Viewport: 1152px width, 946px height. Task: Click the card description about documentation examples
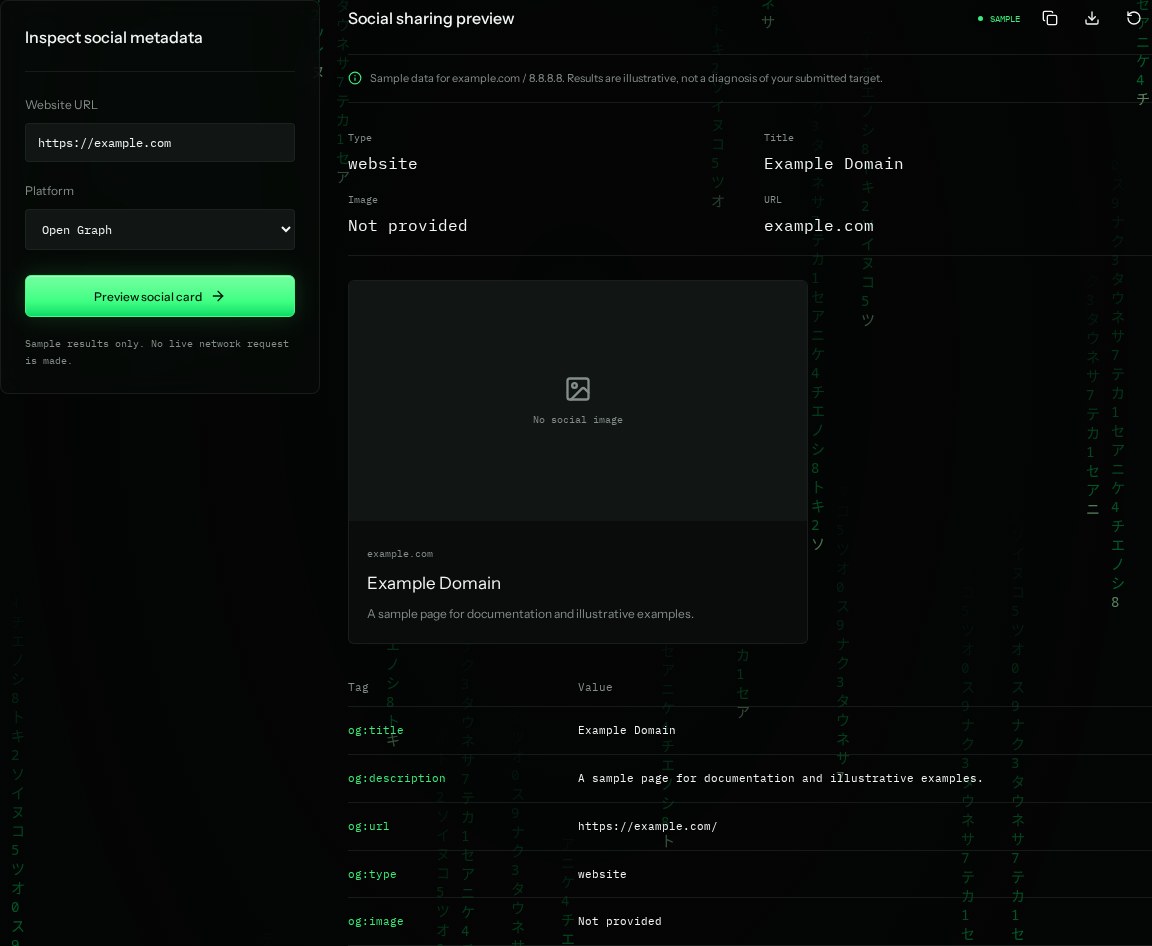[x=530, y=614]
